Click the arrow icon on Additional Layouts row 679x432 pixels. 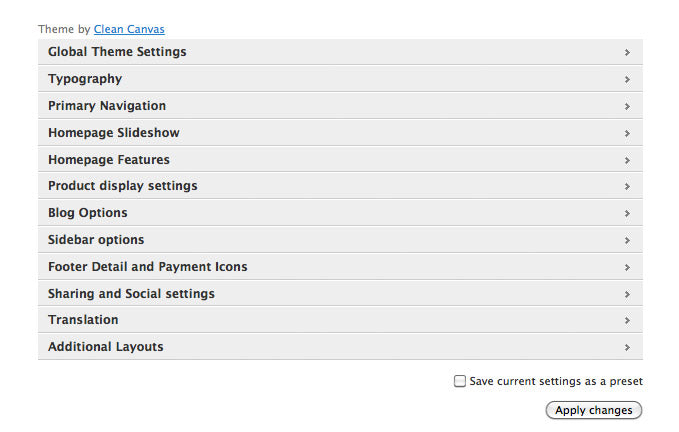pos(627,347)
